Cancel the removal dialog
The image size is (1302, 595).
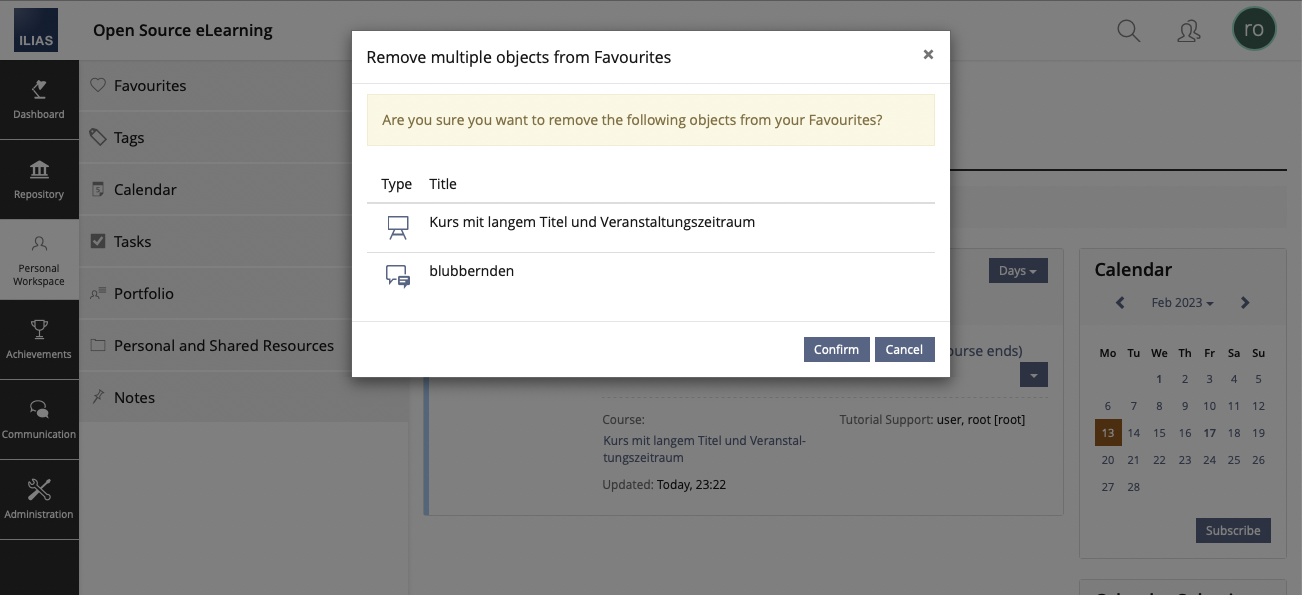[904, 349]
